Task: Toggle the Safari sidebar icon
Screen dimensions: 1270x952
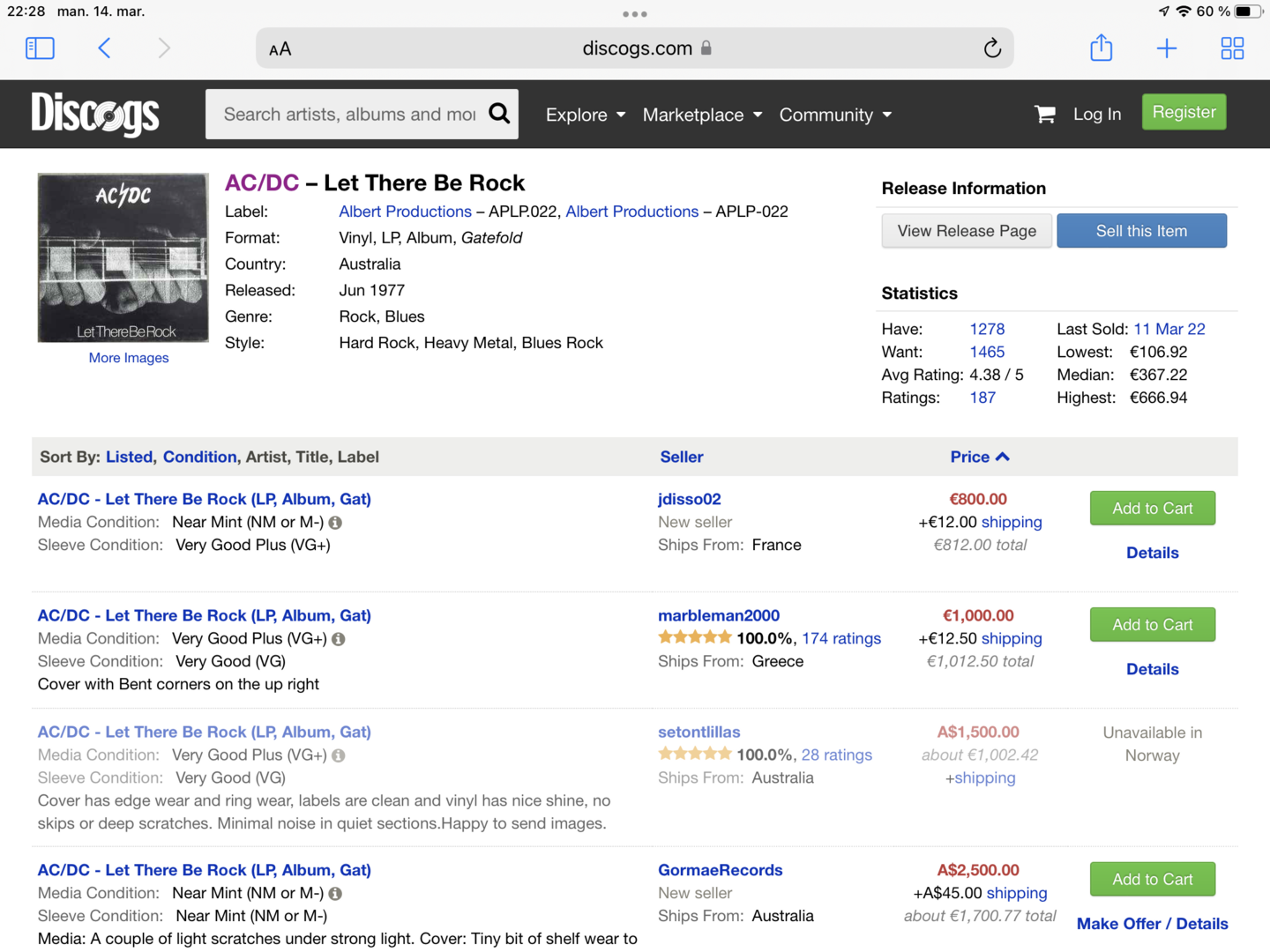Action: point(40,48)
